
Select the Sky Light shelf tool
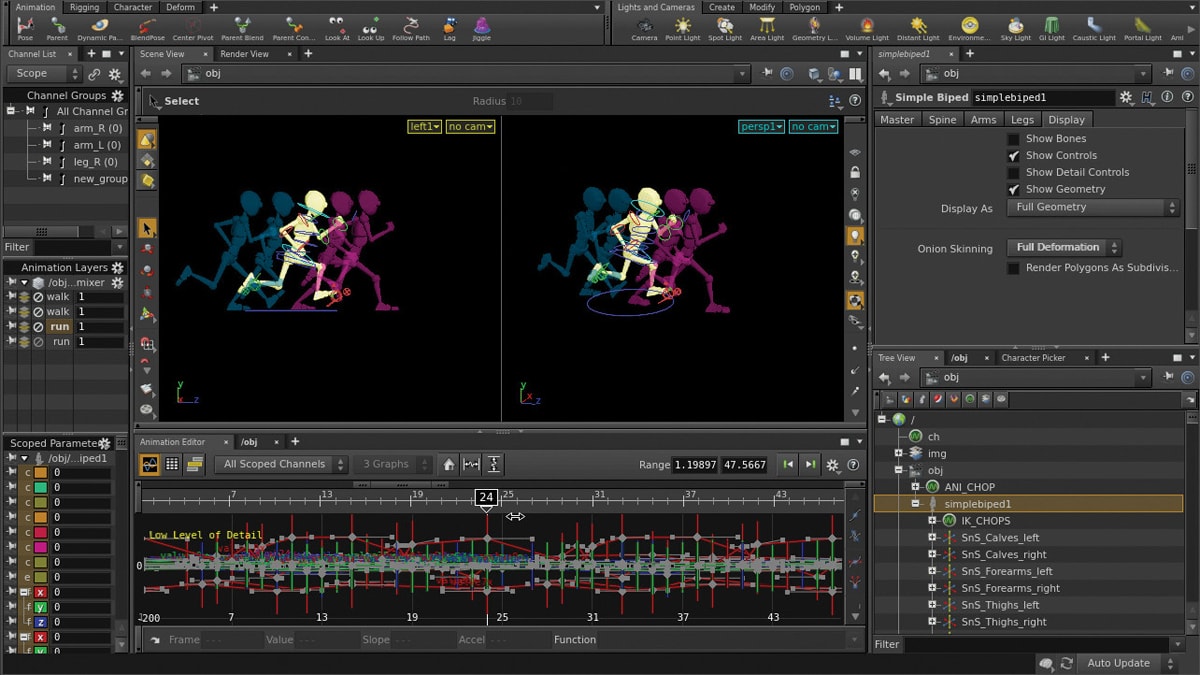point(1015,25)
